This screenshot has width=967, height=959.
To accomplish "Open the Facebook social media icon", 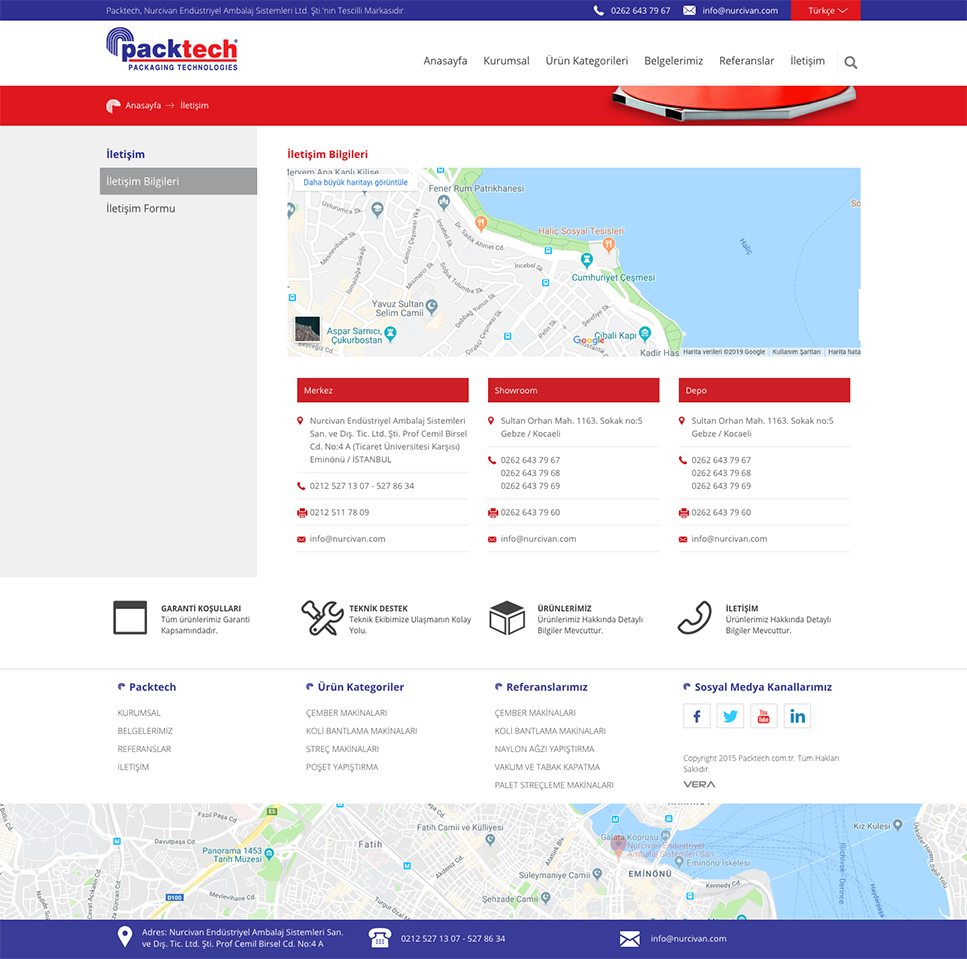I will [696, 716].
